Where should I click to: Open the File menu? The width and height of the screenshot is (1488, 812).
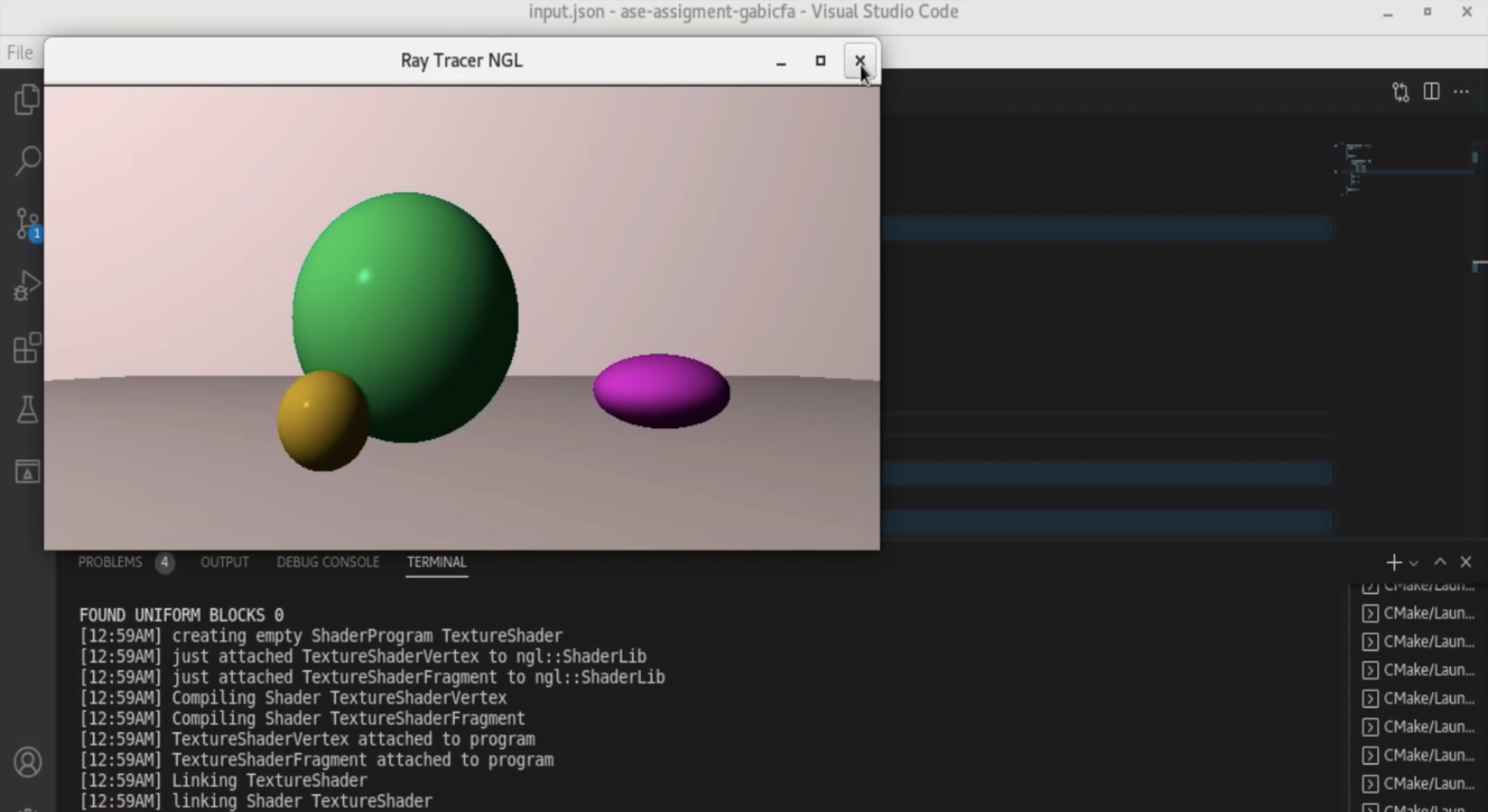point(19,52)
